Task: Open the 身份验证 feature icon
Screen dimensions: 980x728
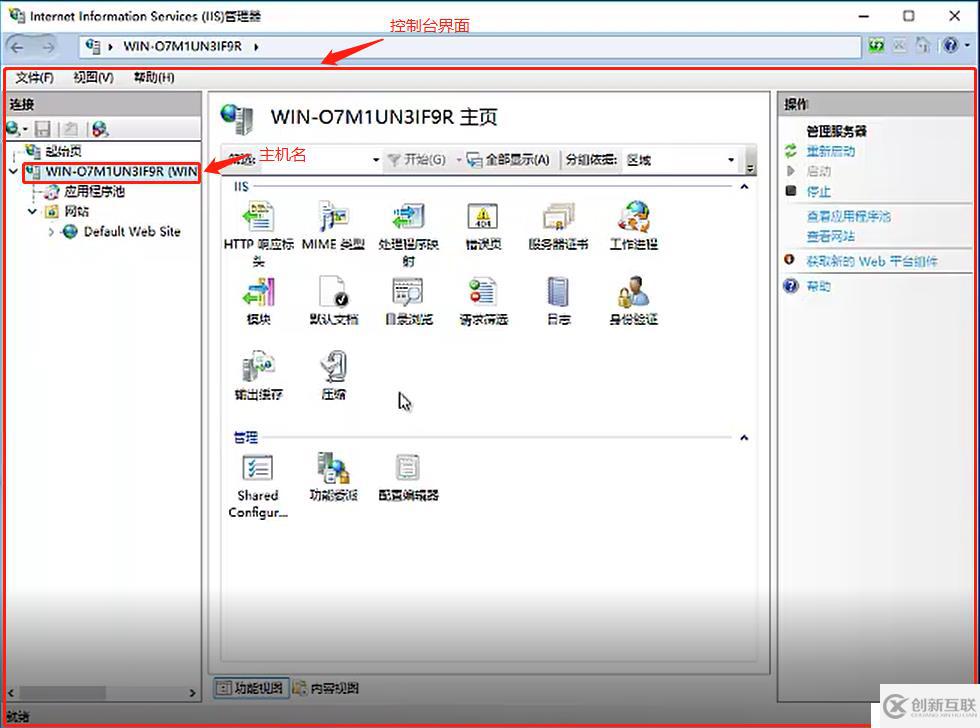Action: [633, 291]
